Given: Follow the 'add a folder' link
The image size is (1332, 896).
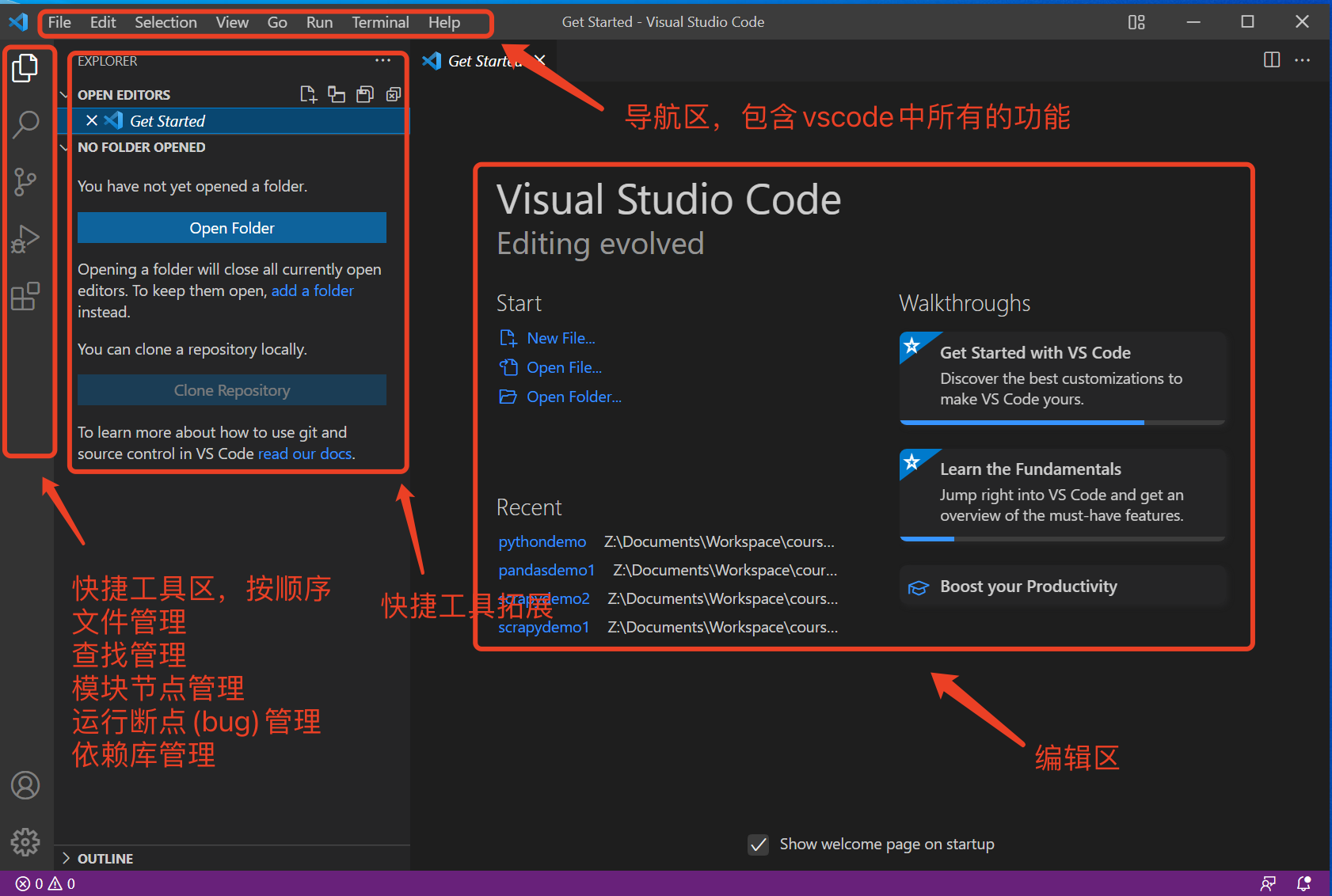Looking at the screenshot, I should pos(313,290).
